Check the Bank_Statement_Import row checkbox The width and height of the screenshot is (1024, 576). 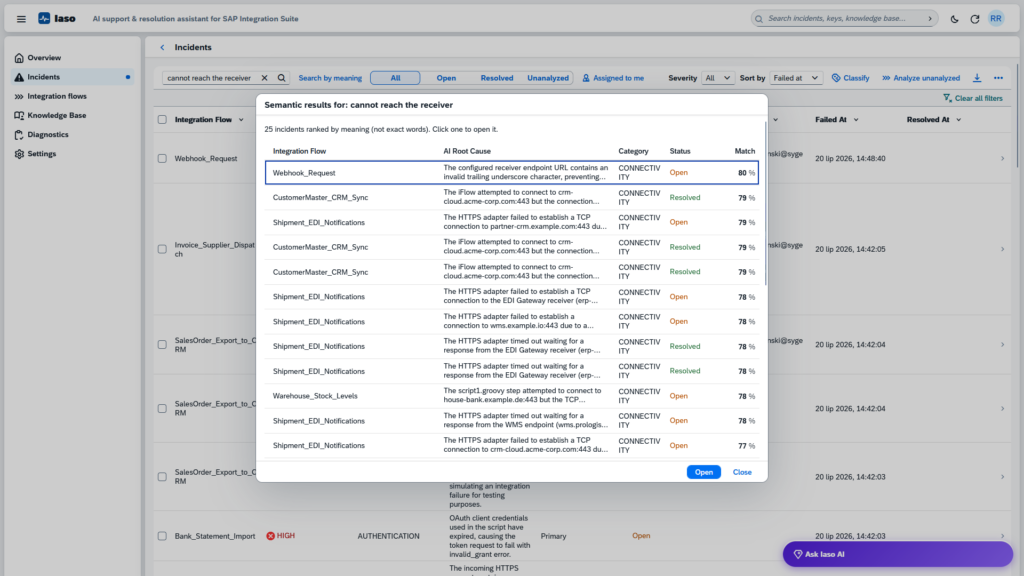(162, 536)
